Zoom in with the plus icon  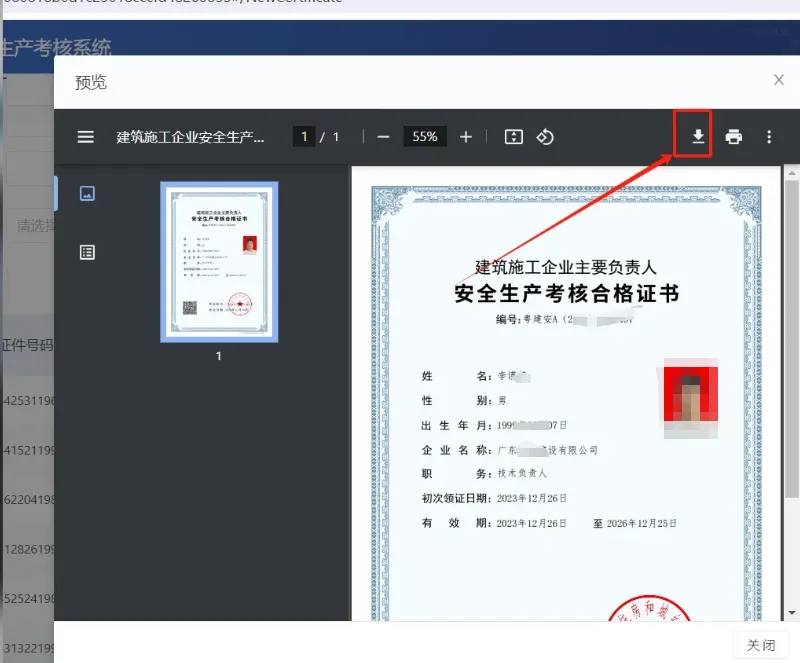465,137
